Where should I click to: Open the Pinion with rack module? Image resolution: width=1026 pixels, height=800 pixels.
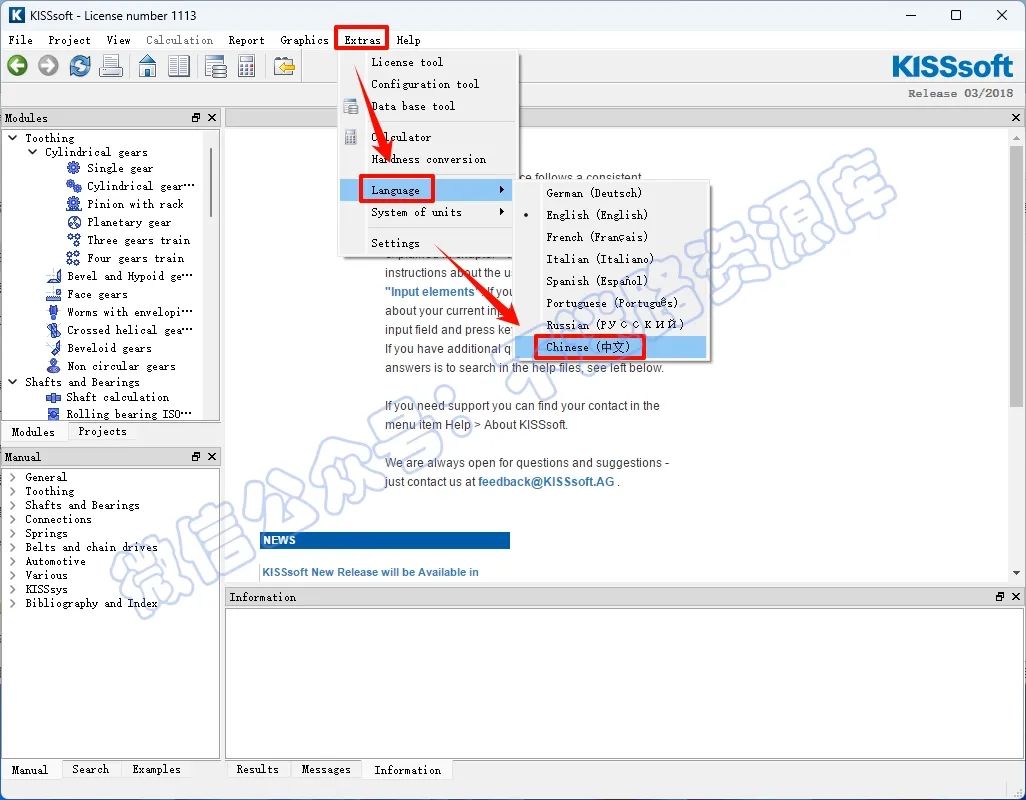(x=126, y=204)
